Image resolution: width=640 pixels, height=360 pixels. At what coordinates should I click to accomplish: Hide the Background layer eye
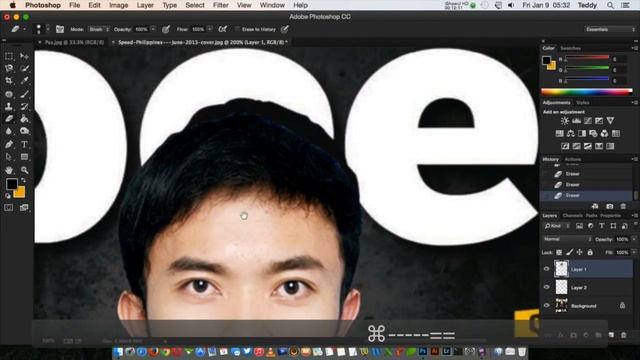coord(547,305)
